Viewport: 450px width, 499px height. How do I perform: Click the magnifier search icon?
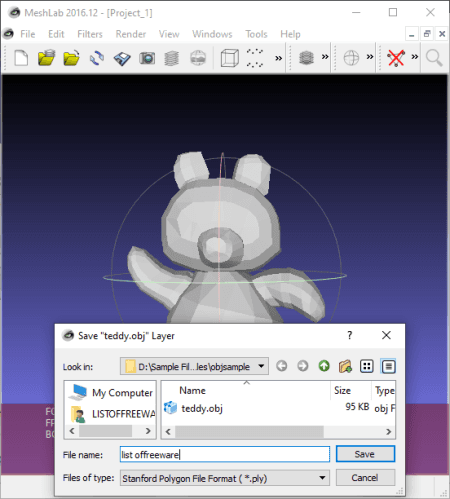(x=434, y=58)
